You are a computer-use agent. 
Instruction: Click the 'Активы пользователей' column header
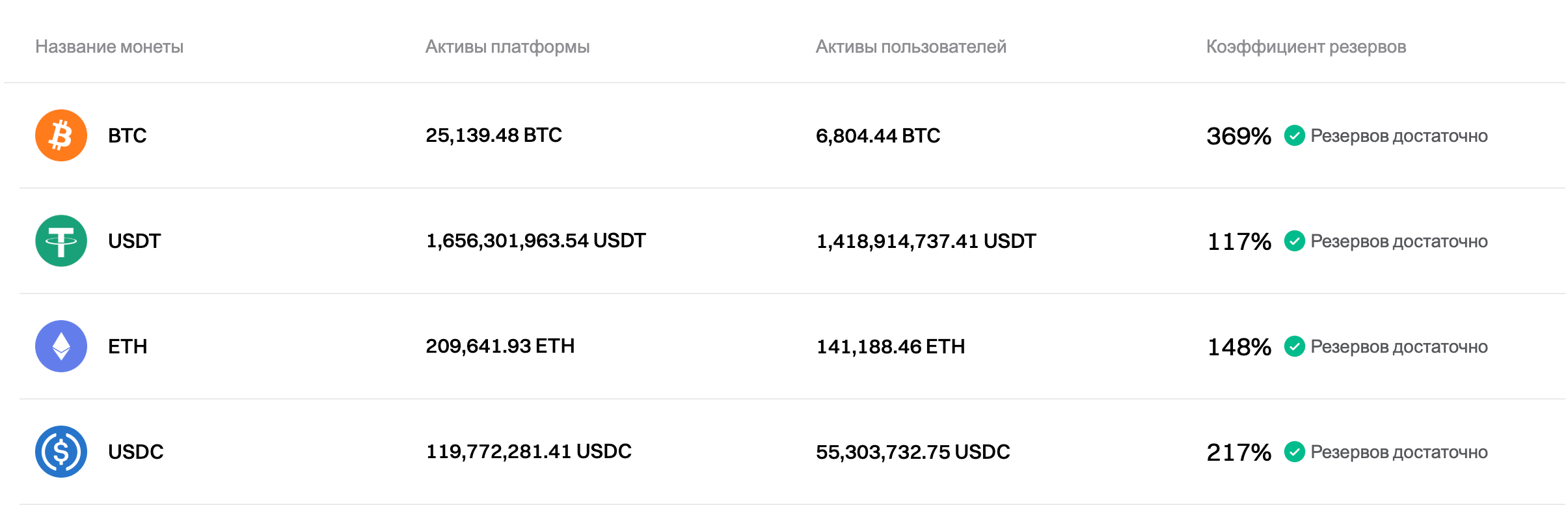click(911, 47)
